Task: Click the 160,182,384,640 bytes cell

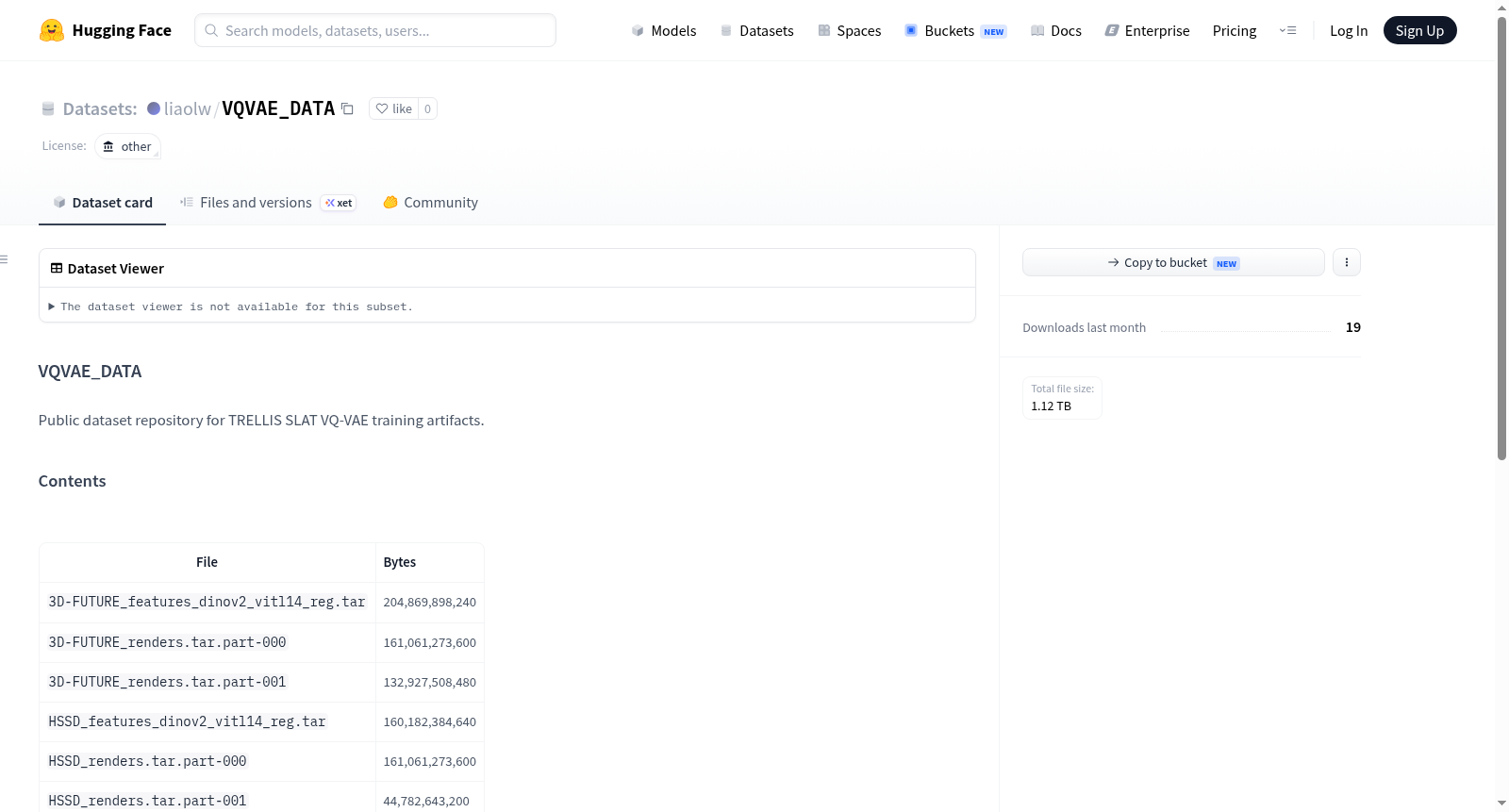Action: (429, 721)
